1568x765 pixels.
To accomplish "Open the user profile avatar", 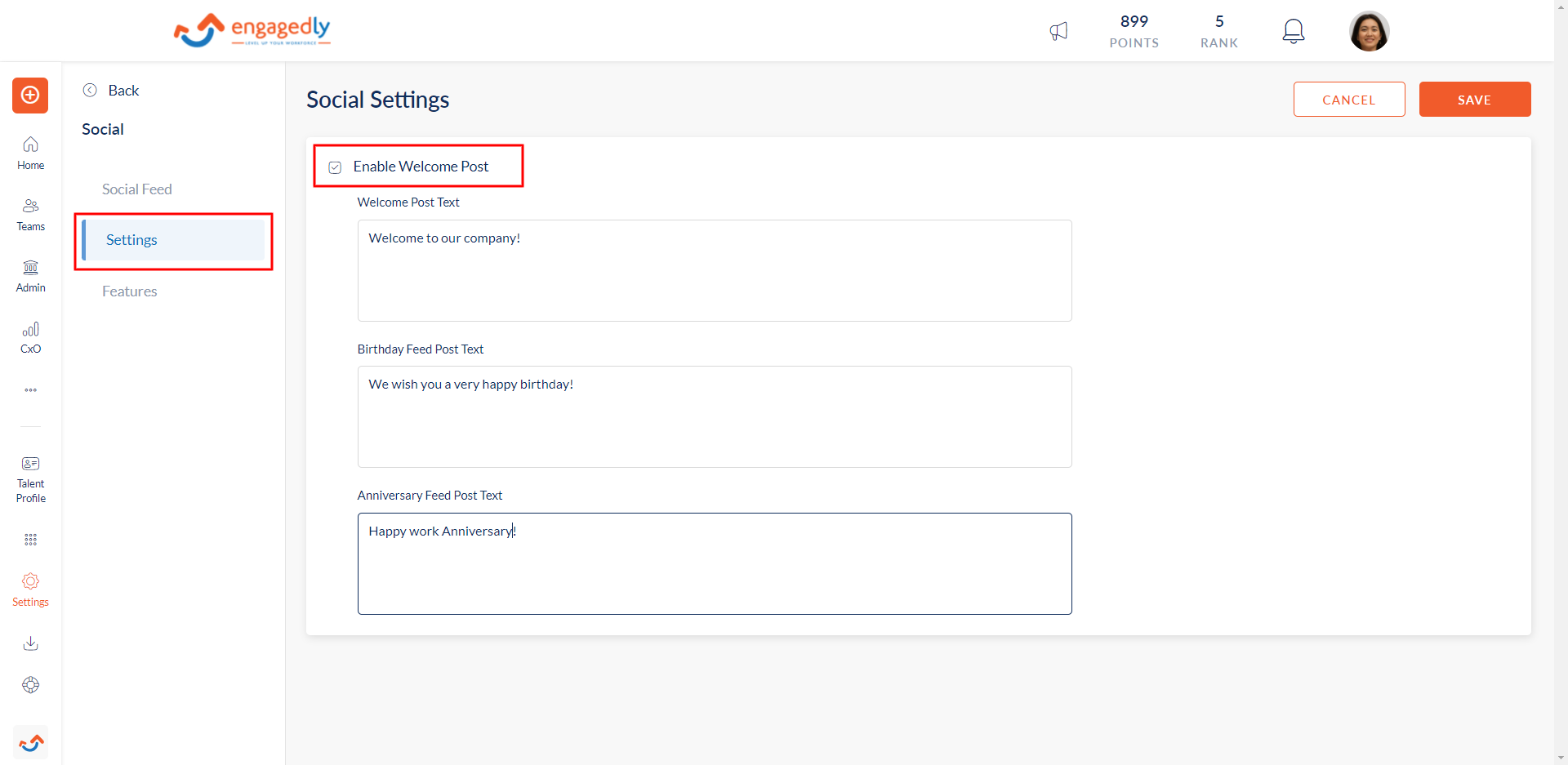I will (x=1370, y=31).
